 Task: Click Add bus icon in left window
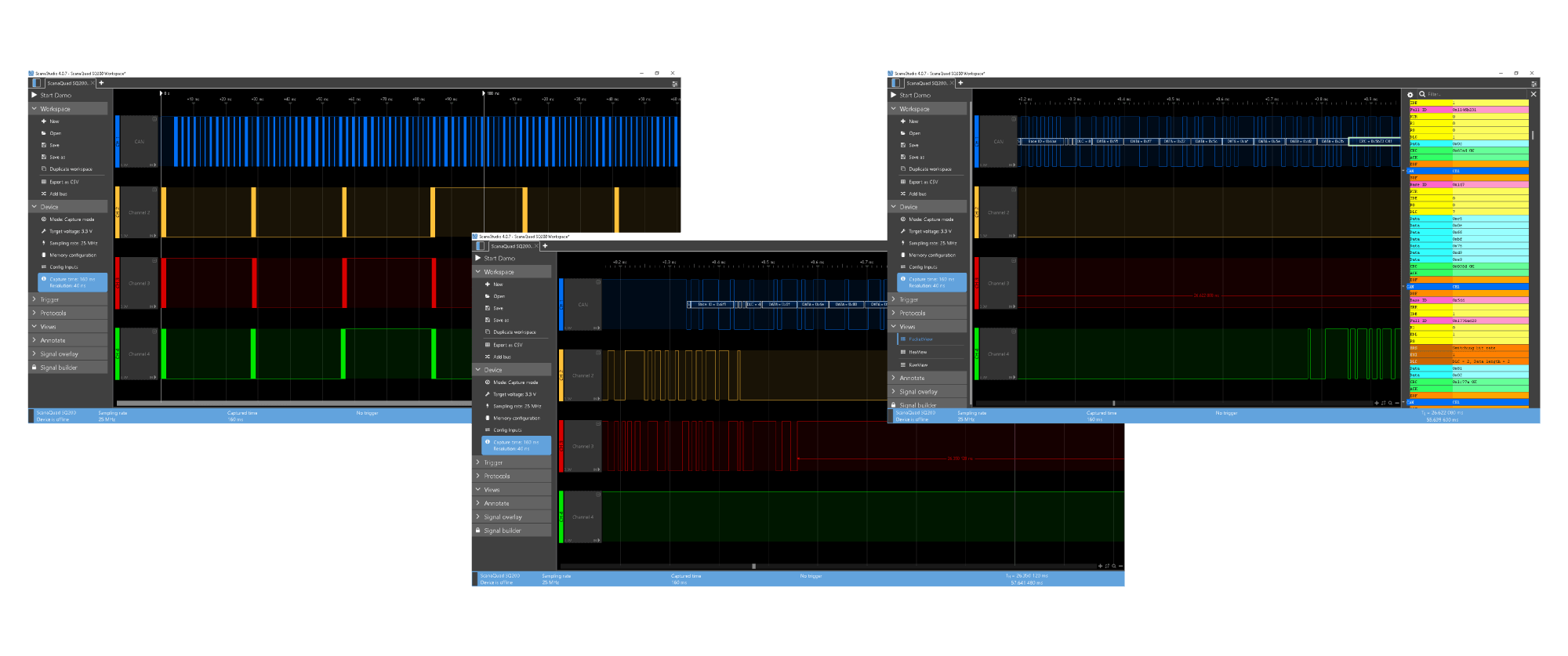(x=44, y=194)
